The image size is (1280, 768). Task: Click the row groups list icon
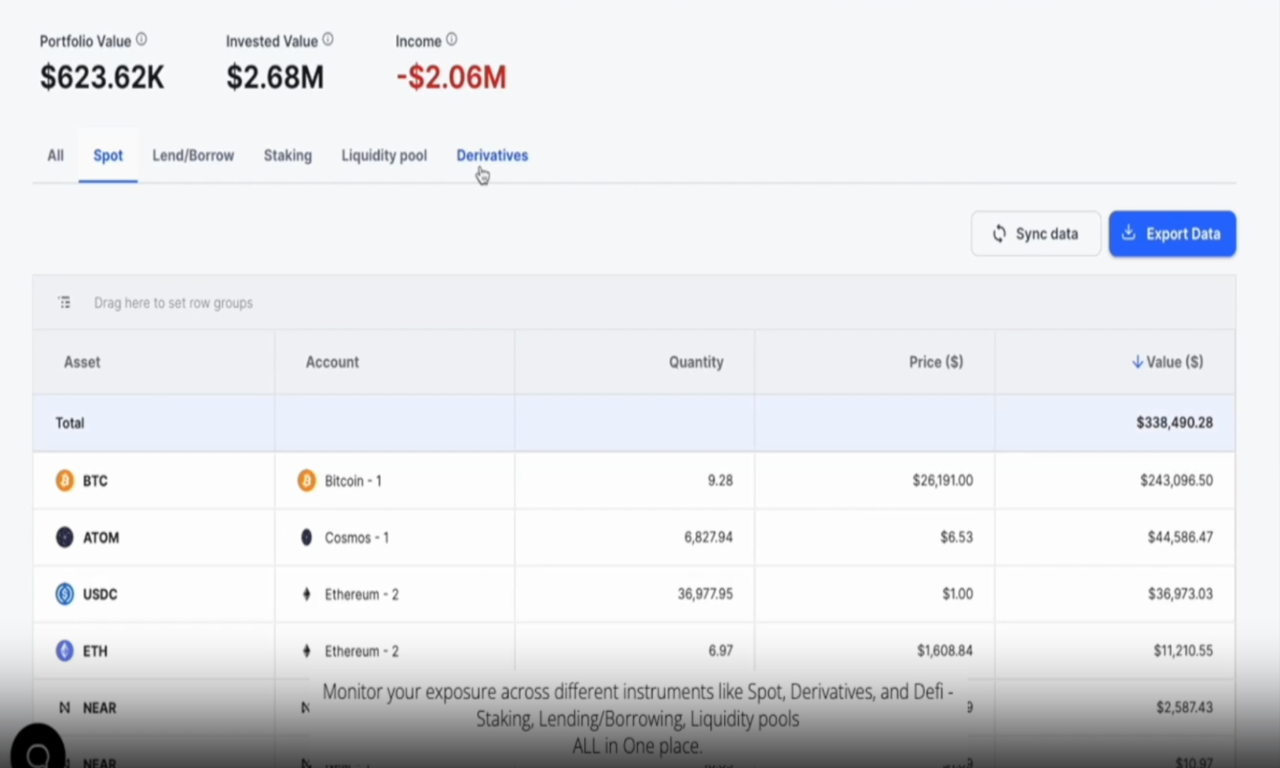[x=64, y=302]
